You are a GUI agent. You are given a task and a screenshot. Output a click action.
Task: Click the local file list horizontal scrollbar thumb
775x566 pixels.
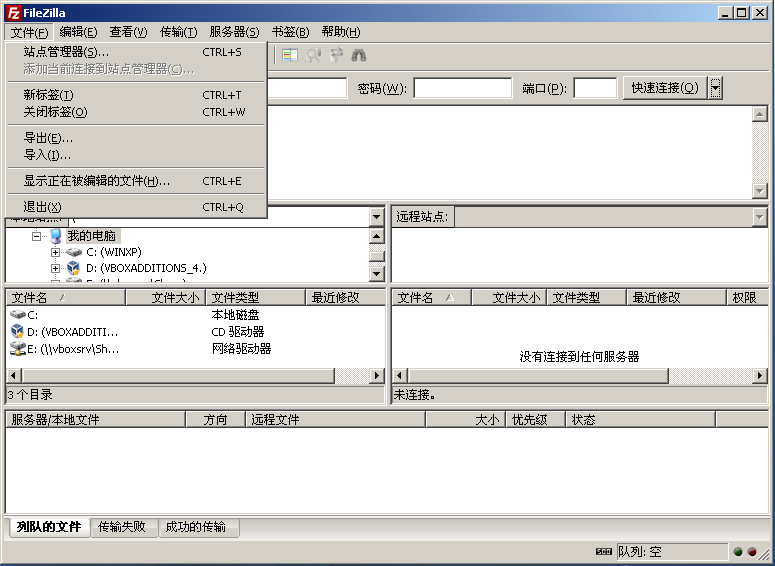click(x=178, y=376)
